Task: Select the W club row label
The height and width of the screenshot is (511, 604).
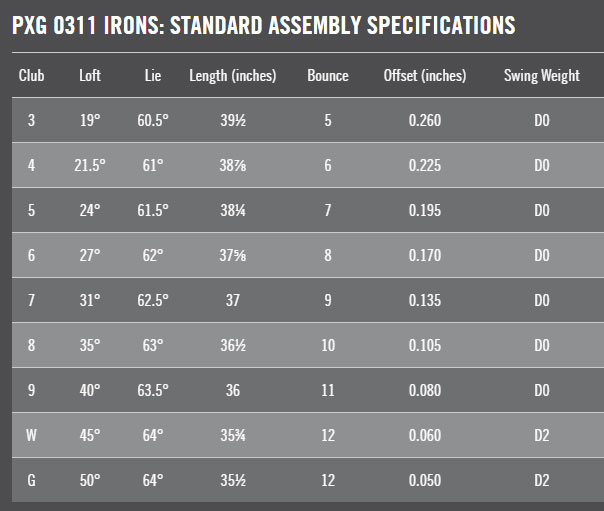Action: (31, 435)
